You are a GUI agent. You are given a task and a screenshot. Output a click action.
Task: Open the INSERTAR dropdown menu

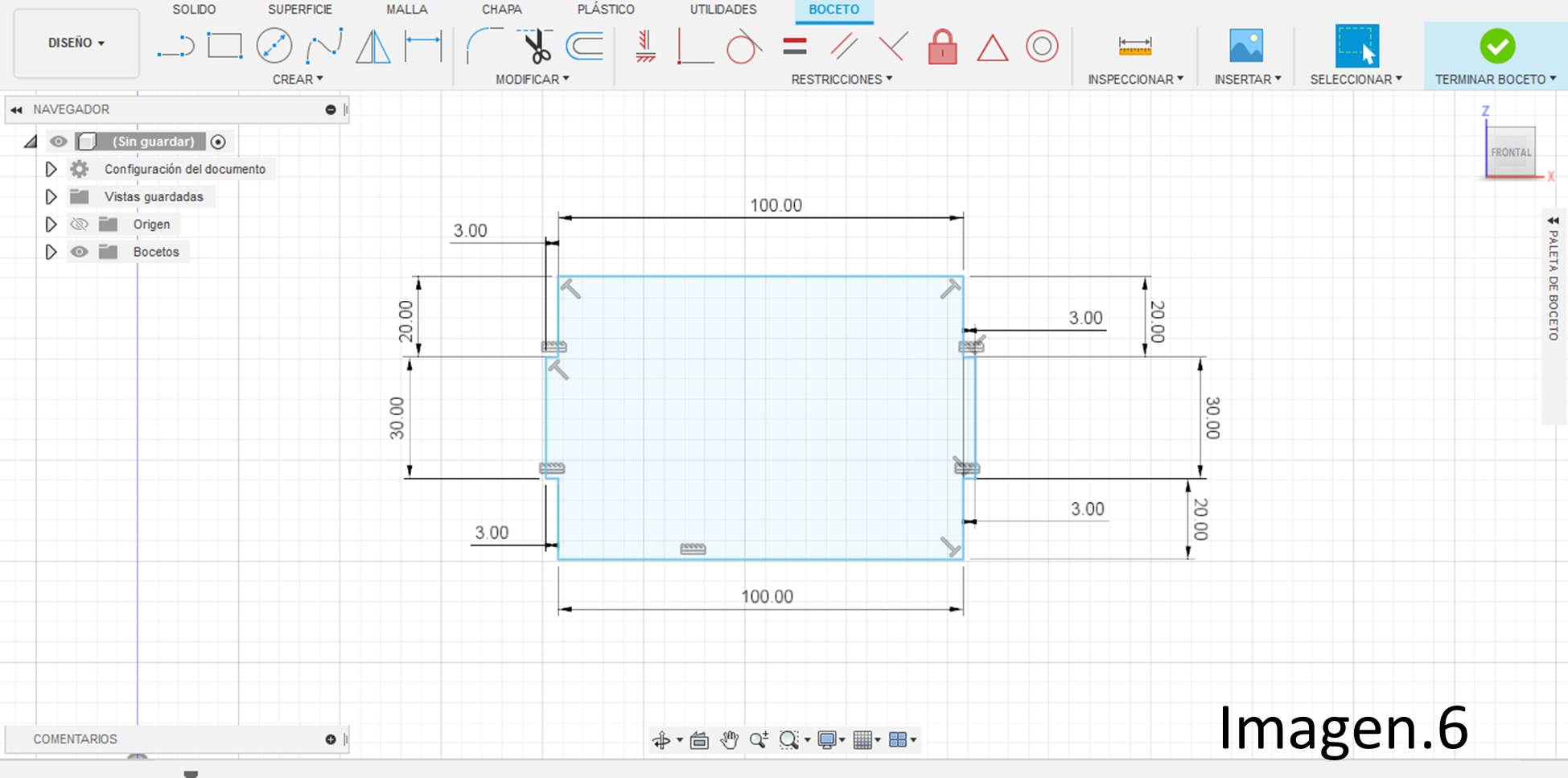pyautogui.click(x=1248, y=80)
